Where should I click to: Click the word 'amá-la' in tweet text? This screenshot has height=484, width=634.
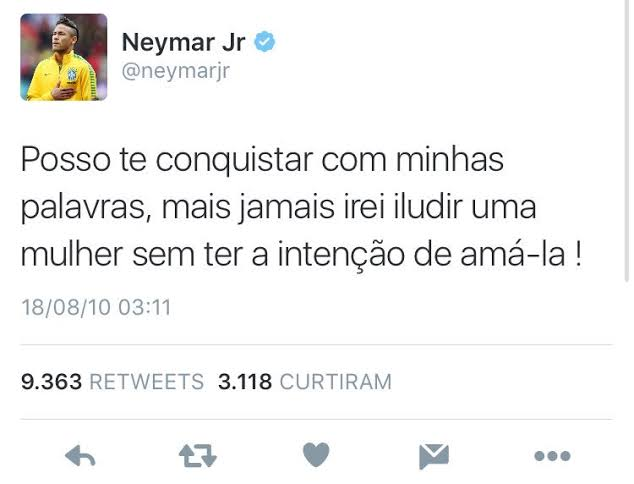tap(513, 254)
